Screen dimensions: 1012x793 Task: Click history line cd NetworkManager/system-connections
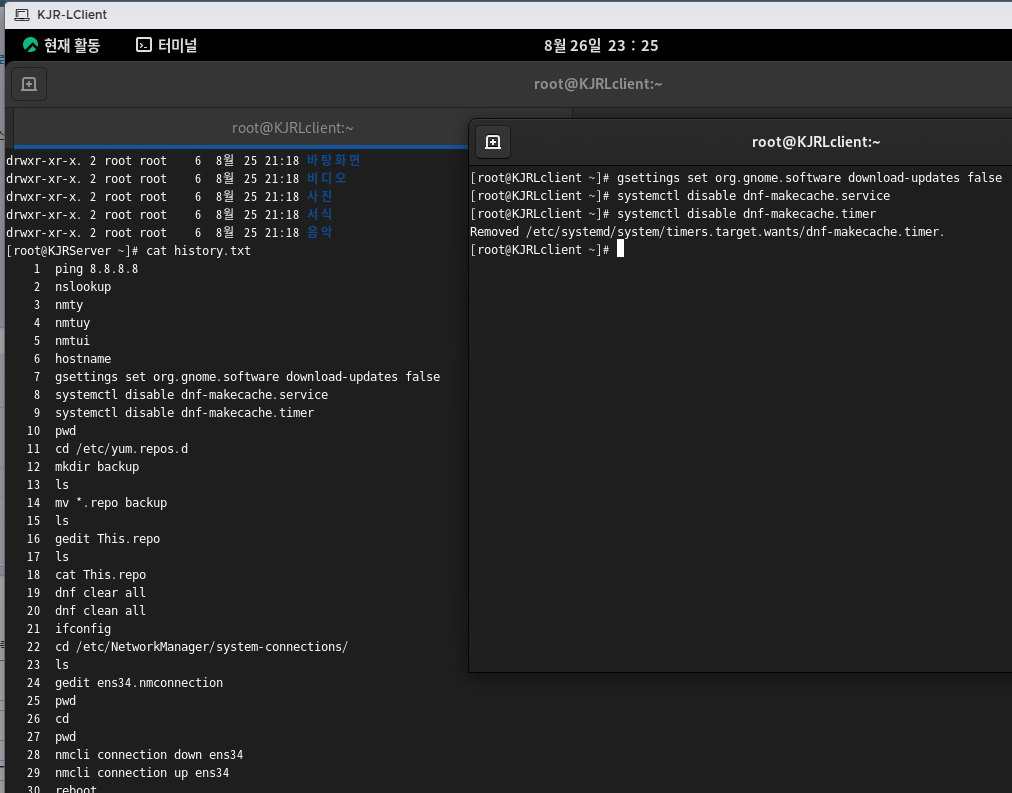[201, 647]
